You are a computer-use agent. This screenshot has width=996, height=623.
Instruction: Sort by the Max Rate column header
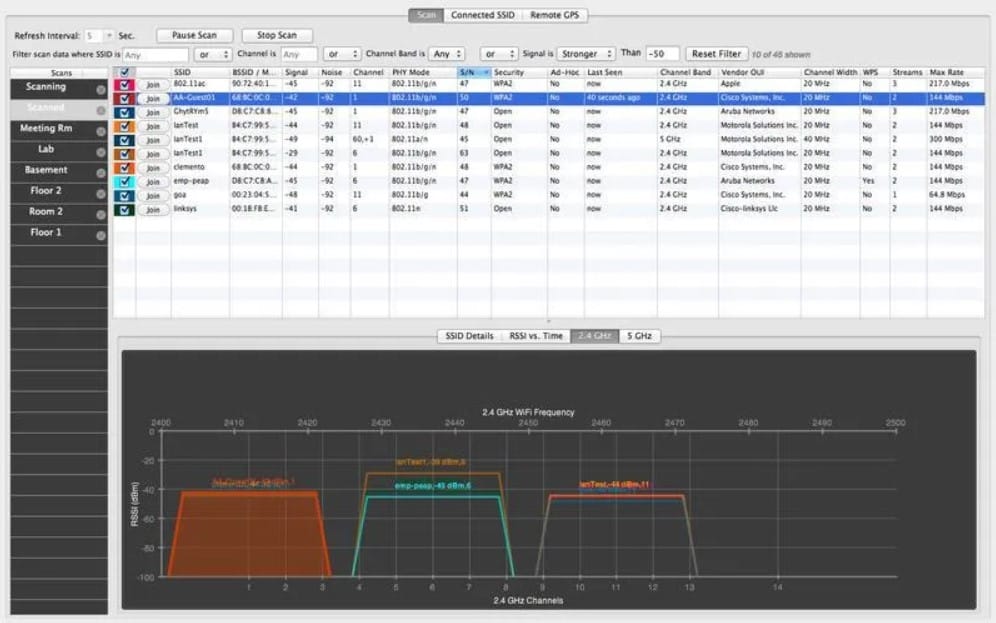pyautogui.click(x=955, y=72)
